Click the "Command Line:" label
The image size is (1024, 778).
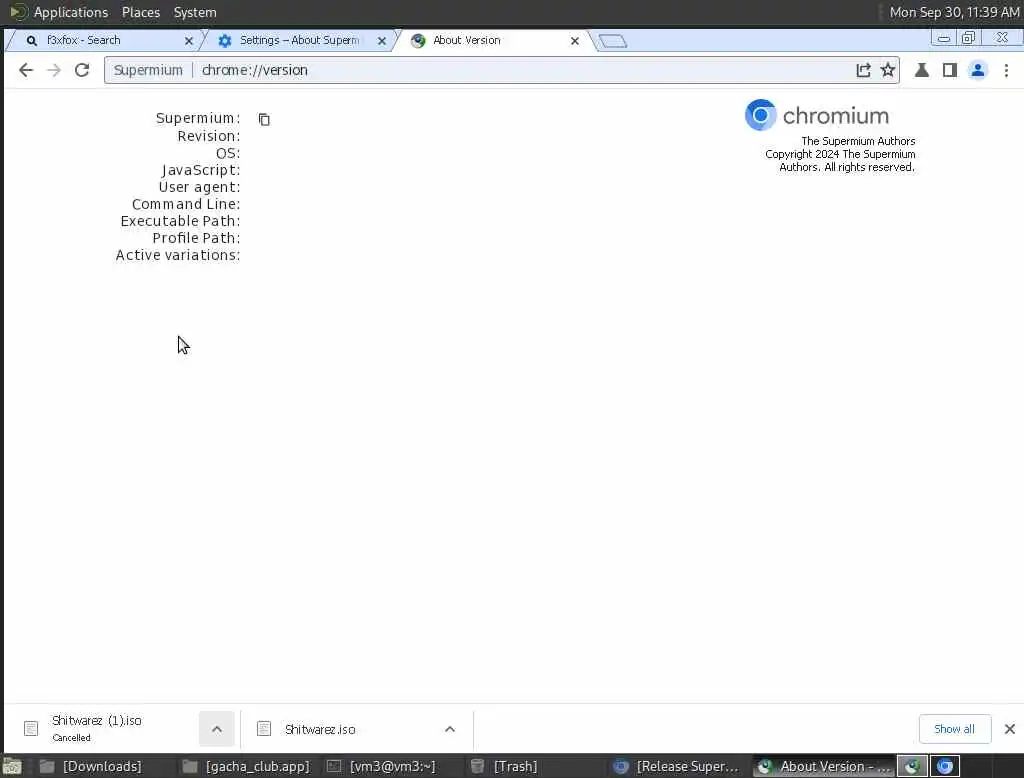point(186,204)
